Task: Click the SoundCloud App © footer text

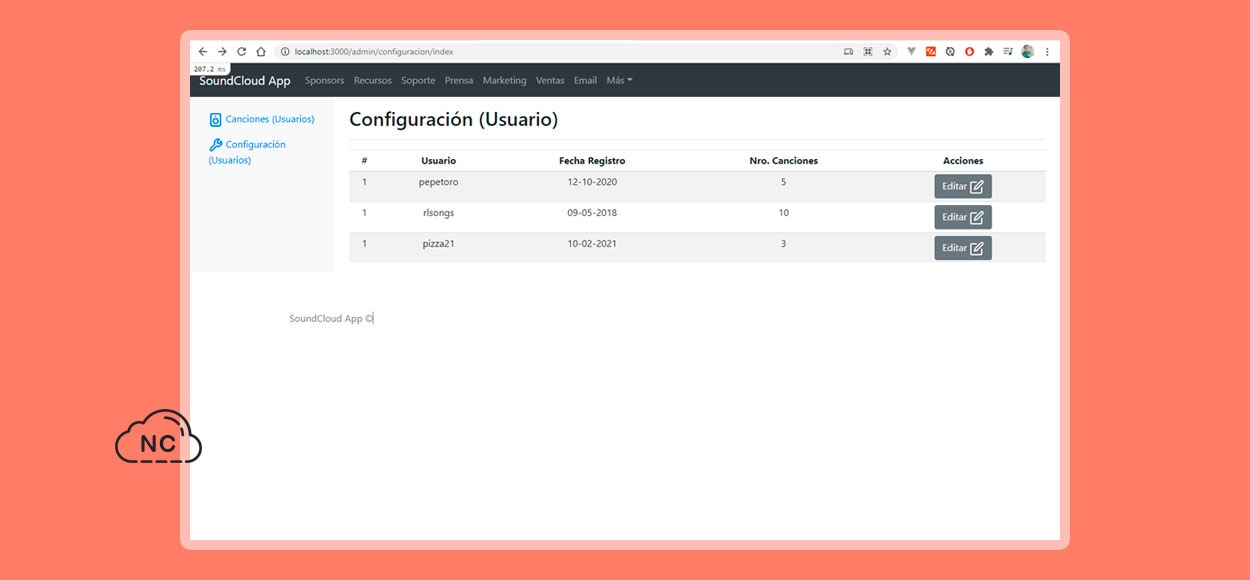Action: [331, 319]
